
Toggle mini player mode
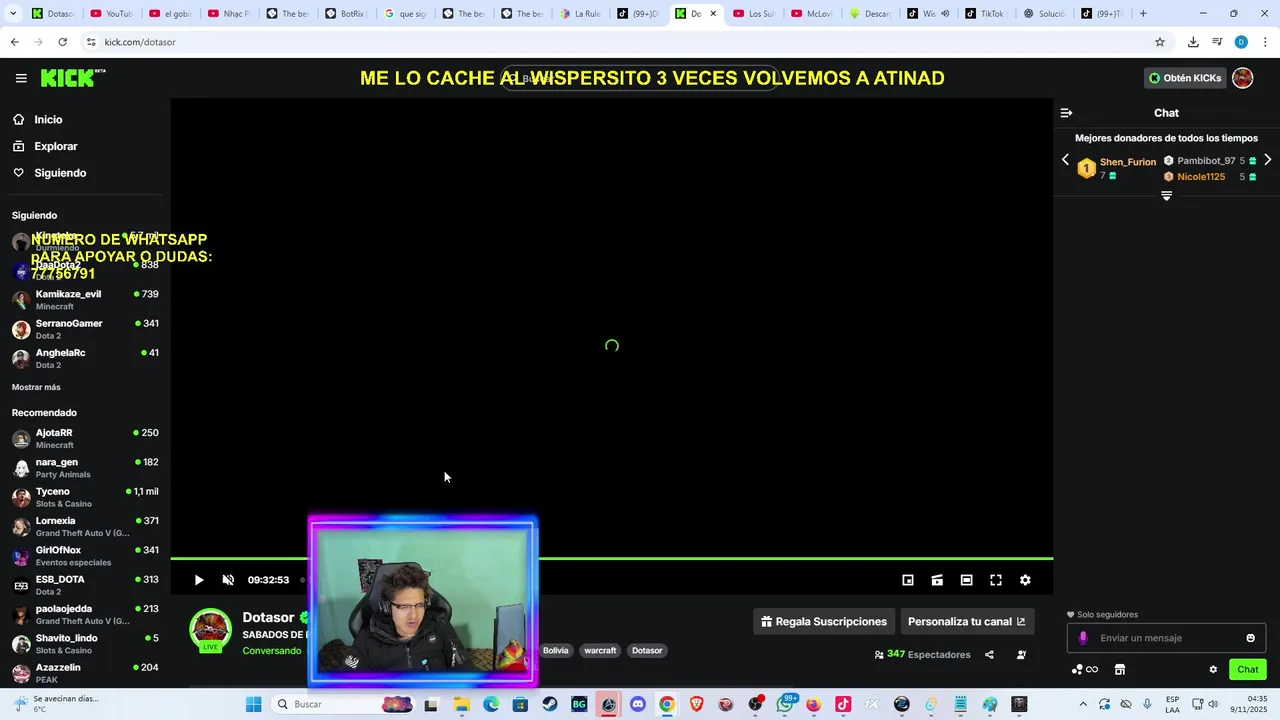coord(908,580)
